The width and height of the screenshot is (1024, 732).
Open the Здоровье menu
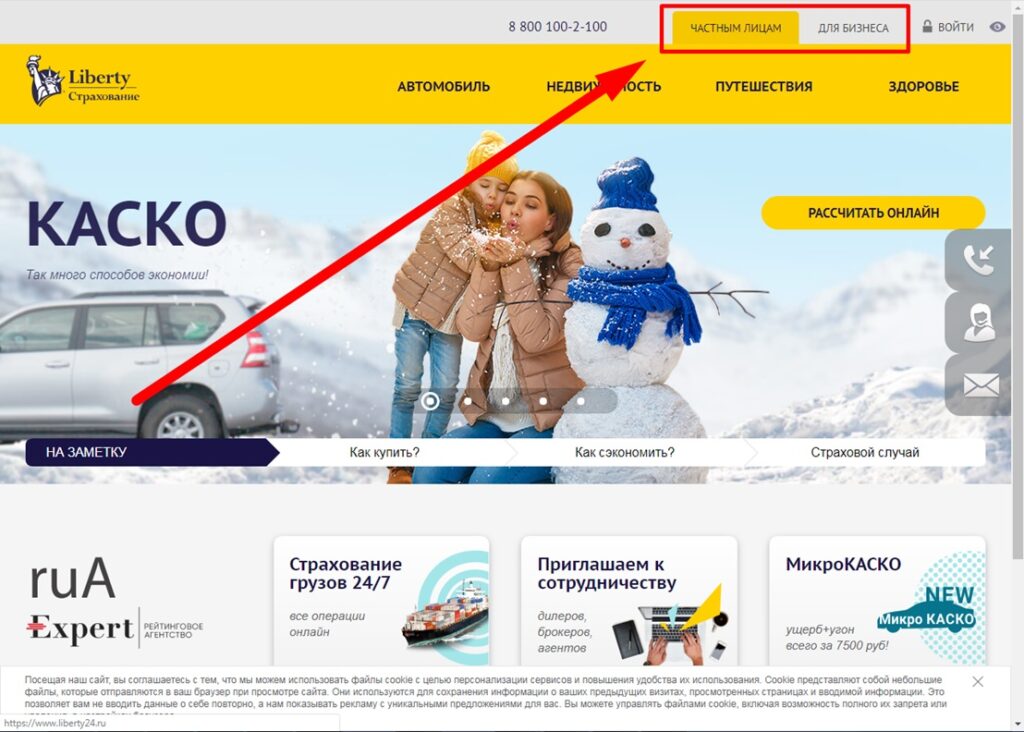pos(923,86)
